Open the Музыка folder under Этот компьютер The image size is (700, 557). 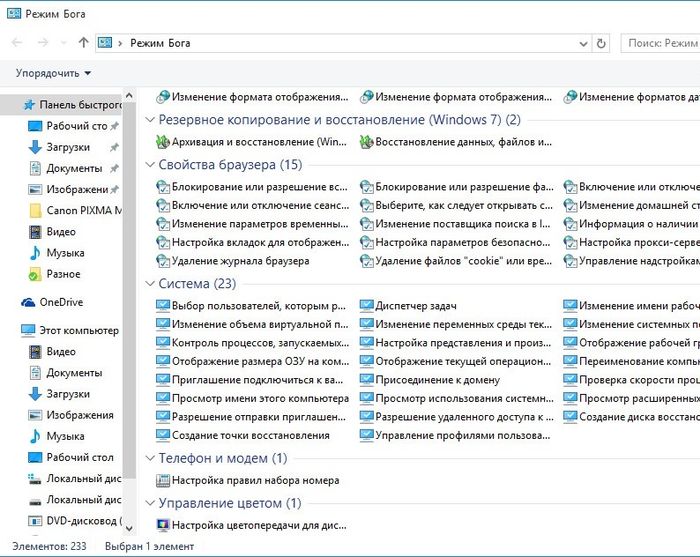pyautogui.click(x=65, y=436)
